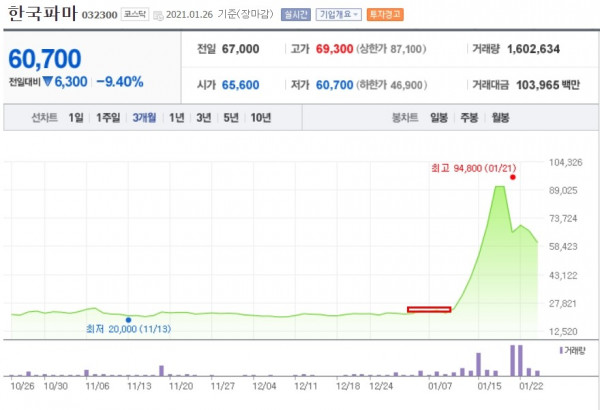Click 전일 value 67,000

click(240, 49)
